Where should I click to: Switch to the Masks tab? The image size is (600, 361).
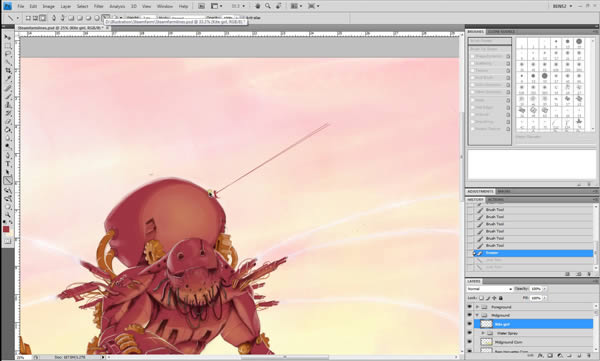click(504, 191)
